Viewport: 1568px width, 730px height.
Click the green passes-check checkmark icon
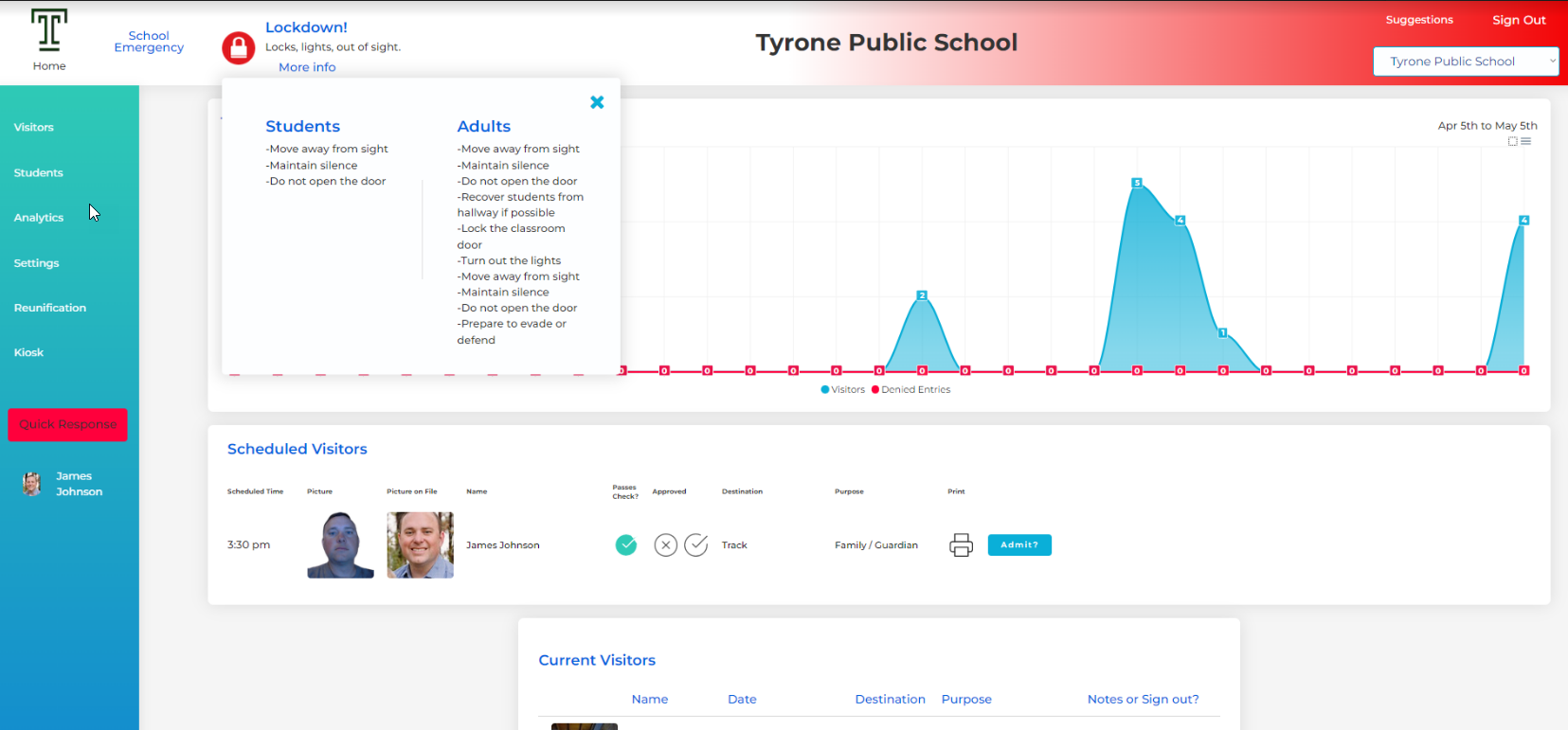pos(626,545)
